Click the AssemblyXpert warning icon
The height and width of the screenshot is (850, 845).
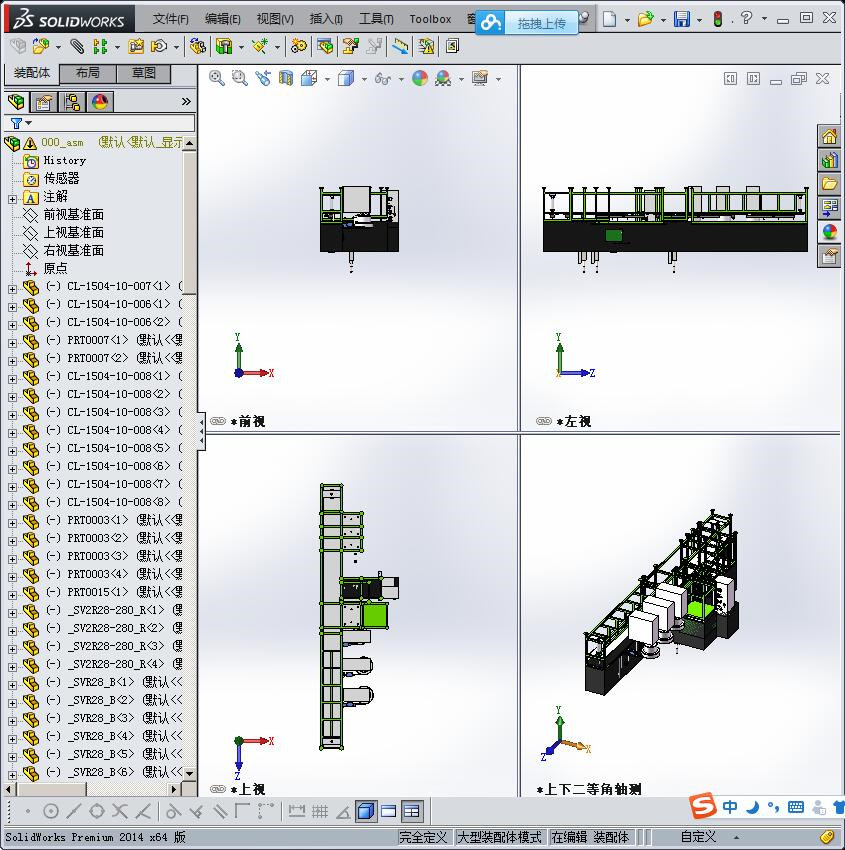pos(426,47)
